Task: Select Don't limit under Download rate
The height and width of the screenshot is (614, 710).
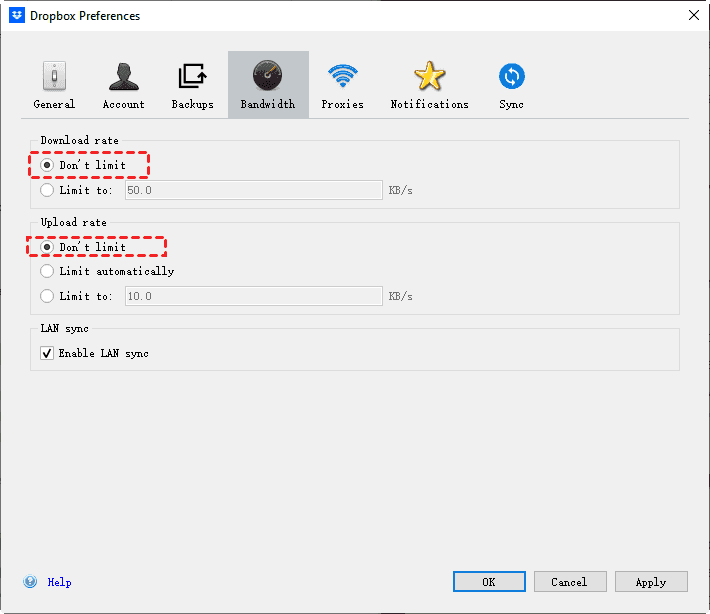Action: click(47, 165)
